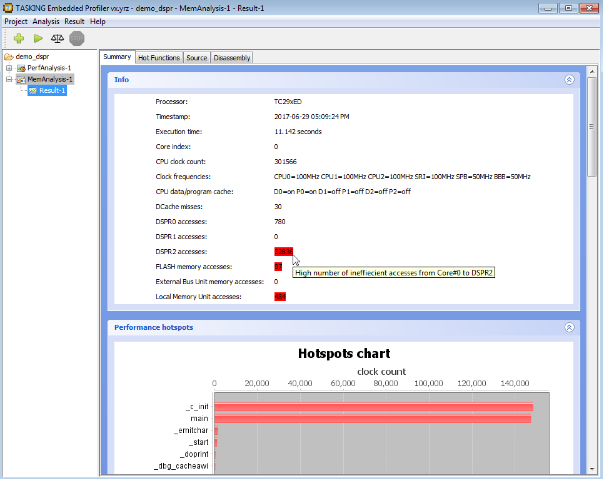
Task: Expand the PerfAnalysis-1 tree node
Action: tap(9, 68)
